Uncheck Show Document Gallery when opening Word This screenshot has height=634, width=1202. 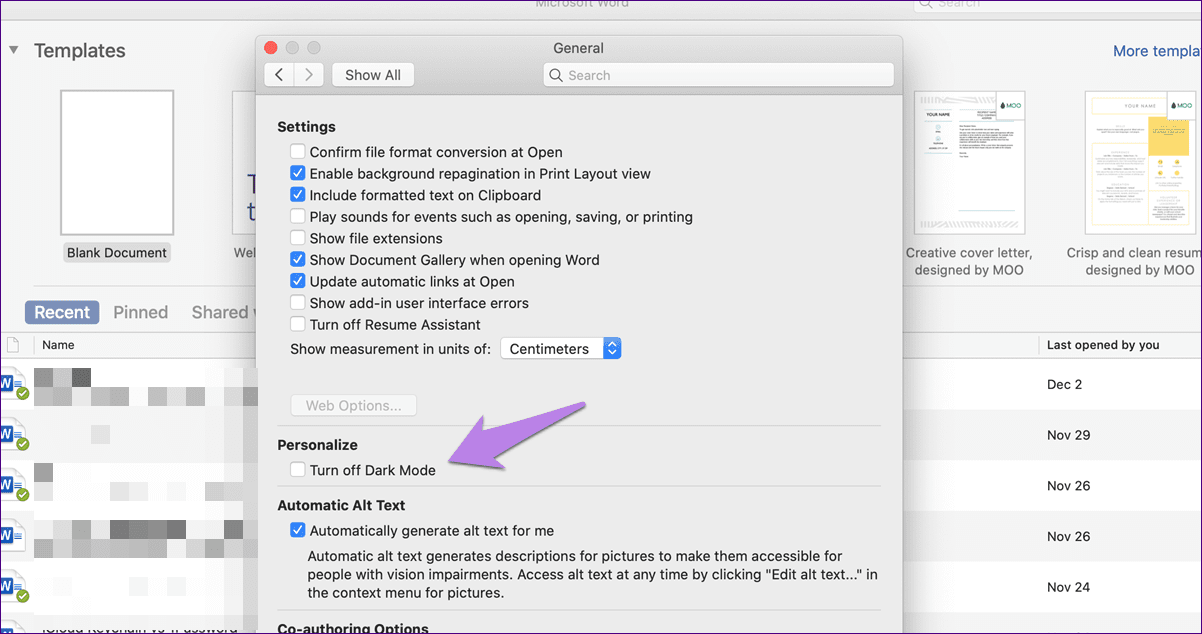point(298,260)
